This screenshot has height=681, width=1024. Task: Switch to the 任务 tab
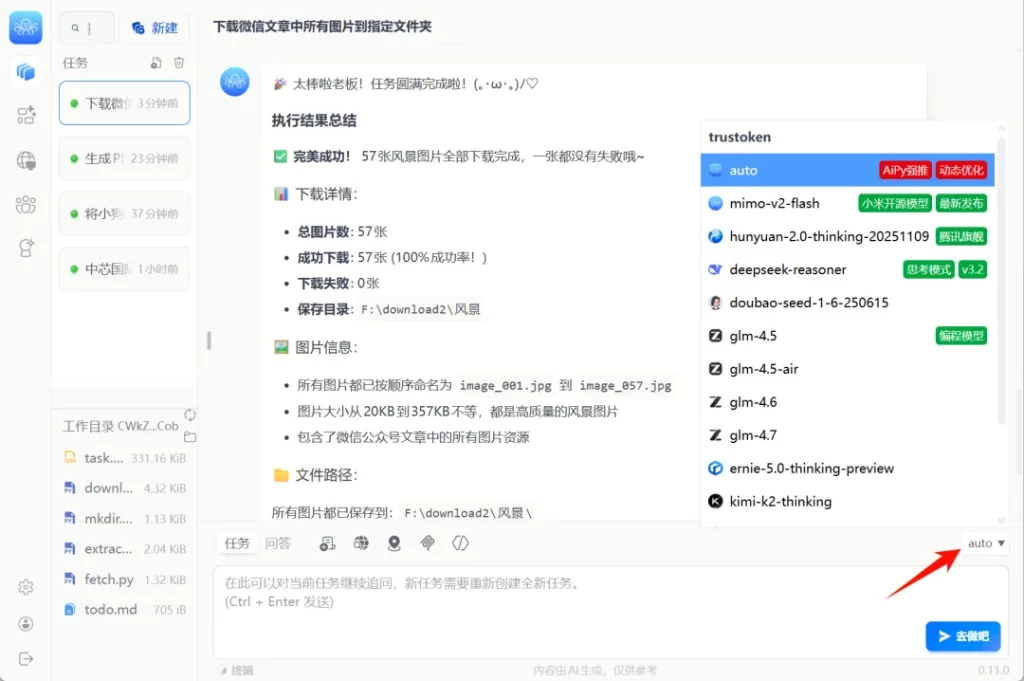pyautogui.click(x=237, y=543)
